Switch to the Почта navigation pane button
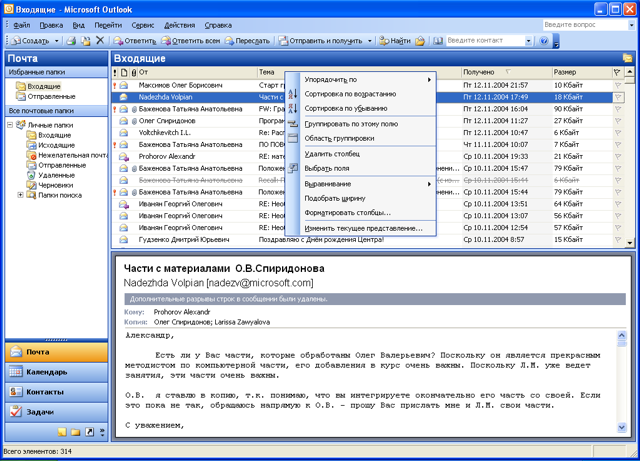The height and width of the screenshot is (461, 640). click(x=56, y=352)
